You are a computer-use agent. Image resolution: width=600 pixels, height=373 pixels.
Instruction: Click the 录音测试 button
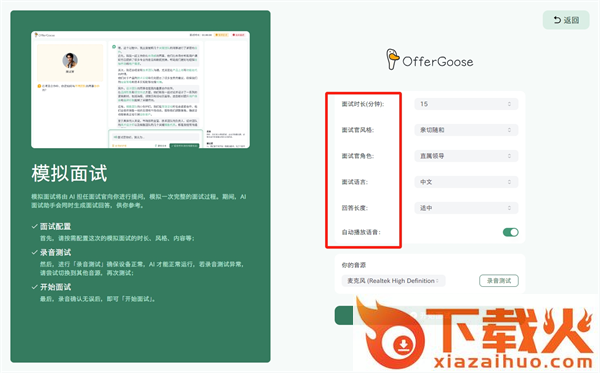pos(499,281)
